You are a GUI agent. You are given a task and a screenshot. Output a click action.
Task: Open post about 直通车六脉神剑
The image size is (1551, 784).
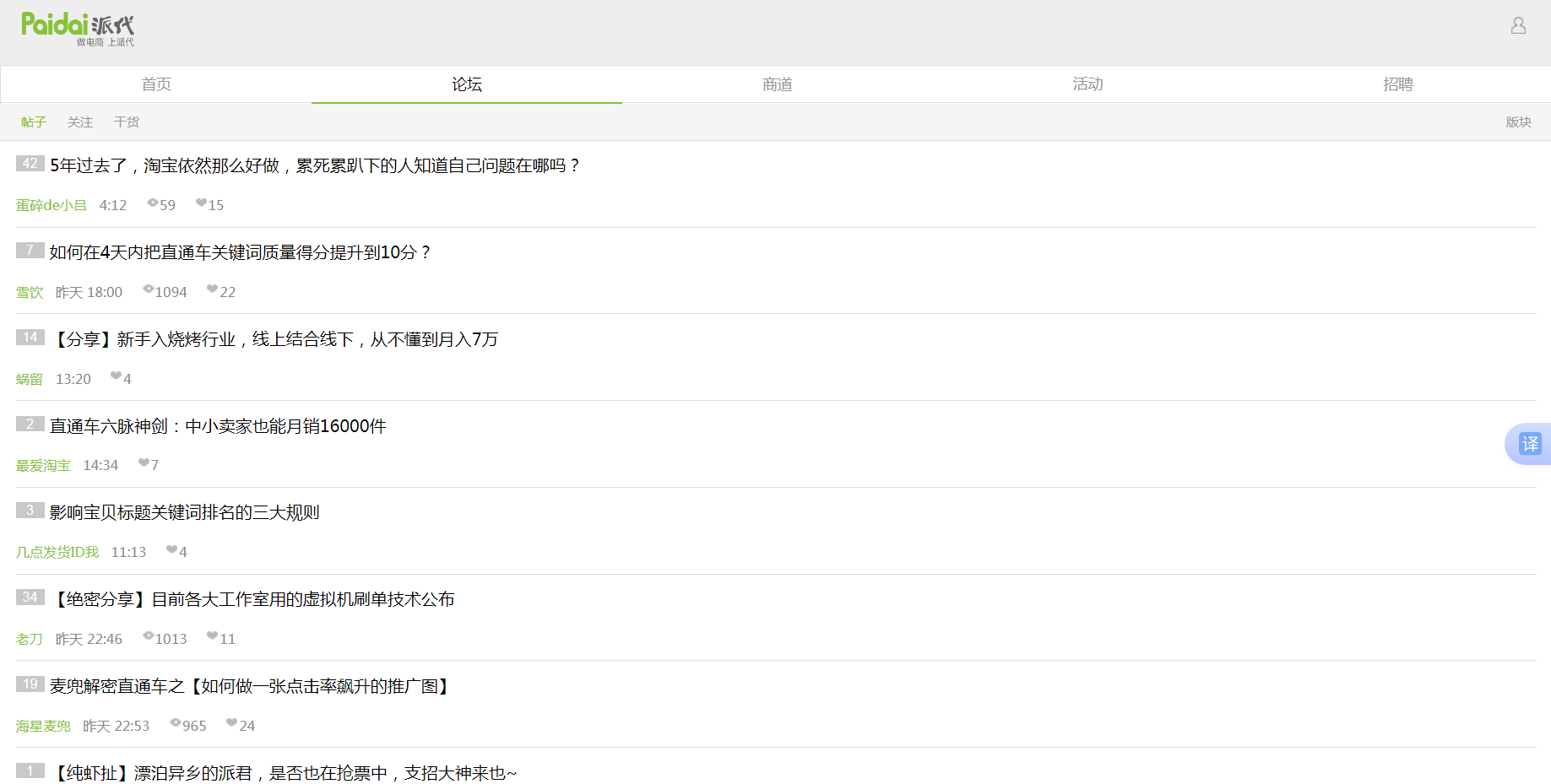click(x=218, y=426)
